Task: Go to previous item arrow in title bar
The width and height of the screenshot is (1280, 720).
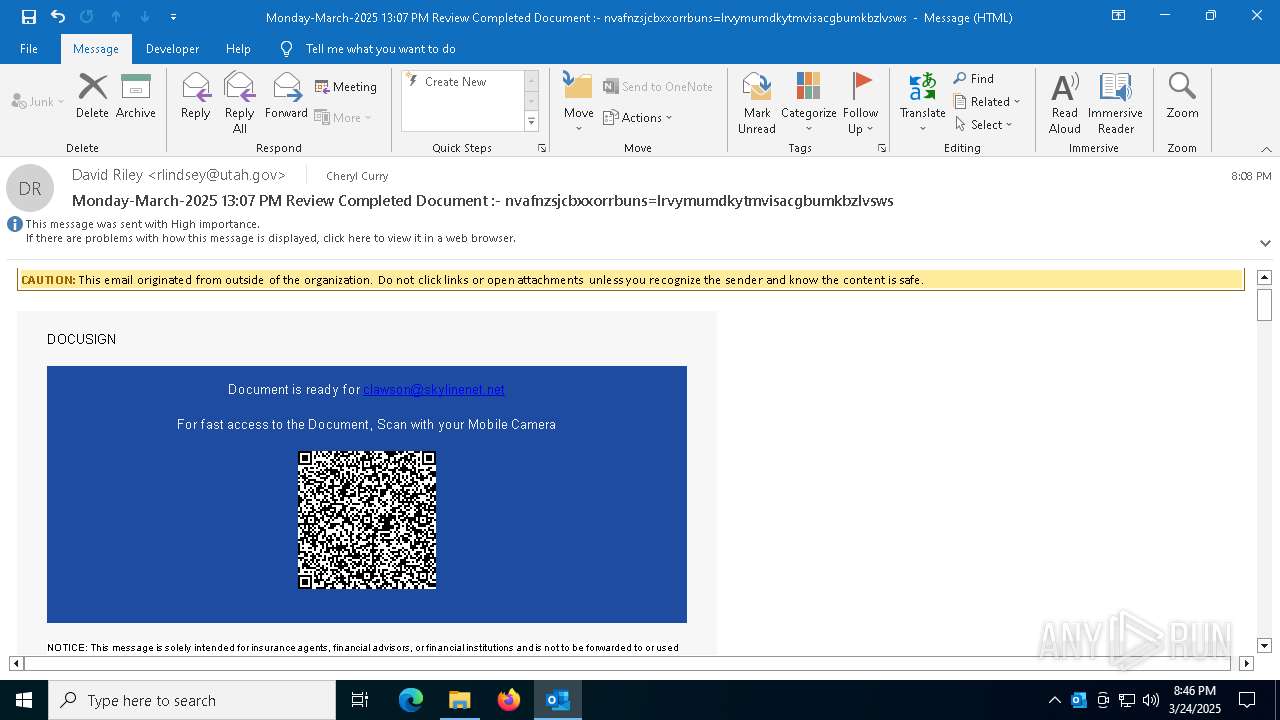Action: click(116, 17)
